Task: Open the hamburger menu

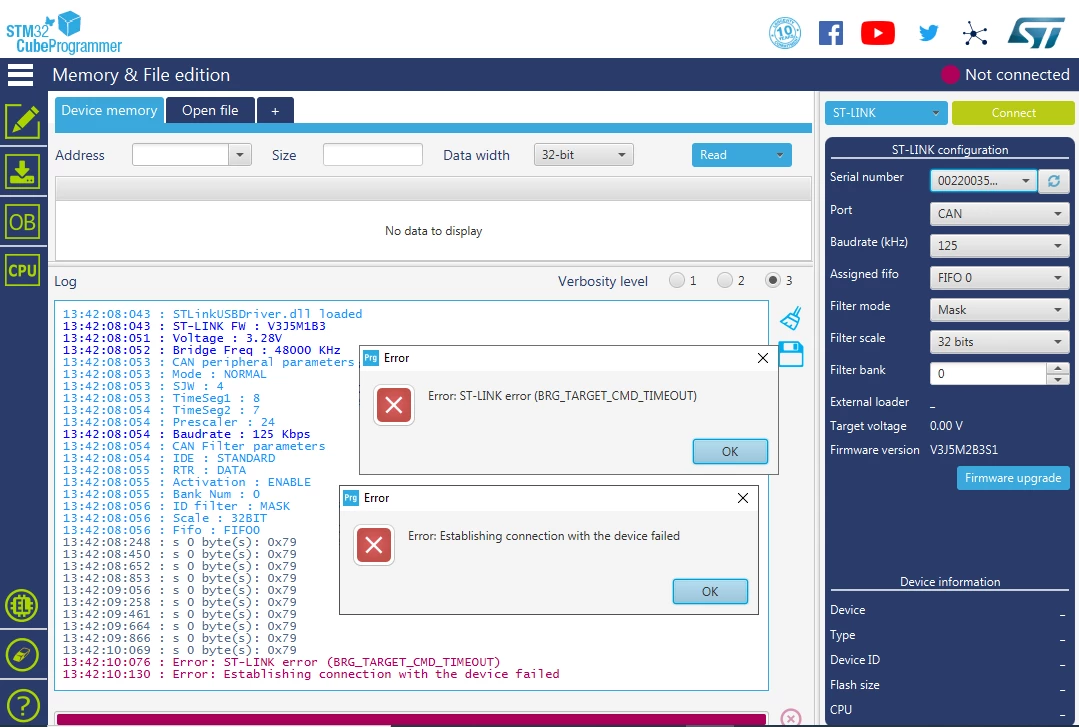Action: pos(21,75)
